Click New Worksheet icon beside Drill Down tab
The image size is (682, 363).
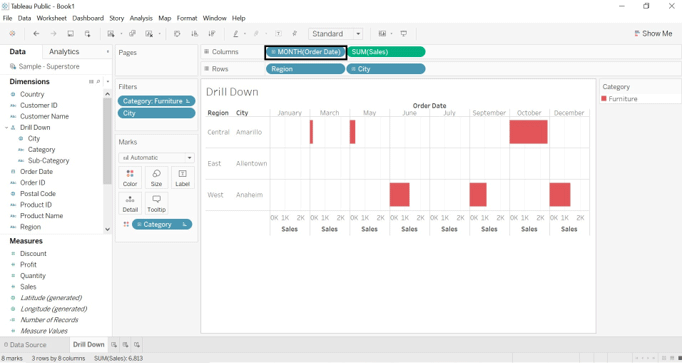(114, 345)
